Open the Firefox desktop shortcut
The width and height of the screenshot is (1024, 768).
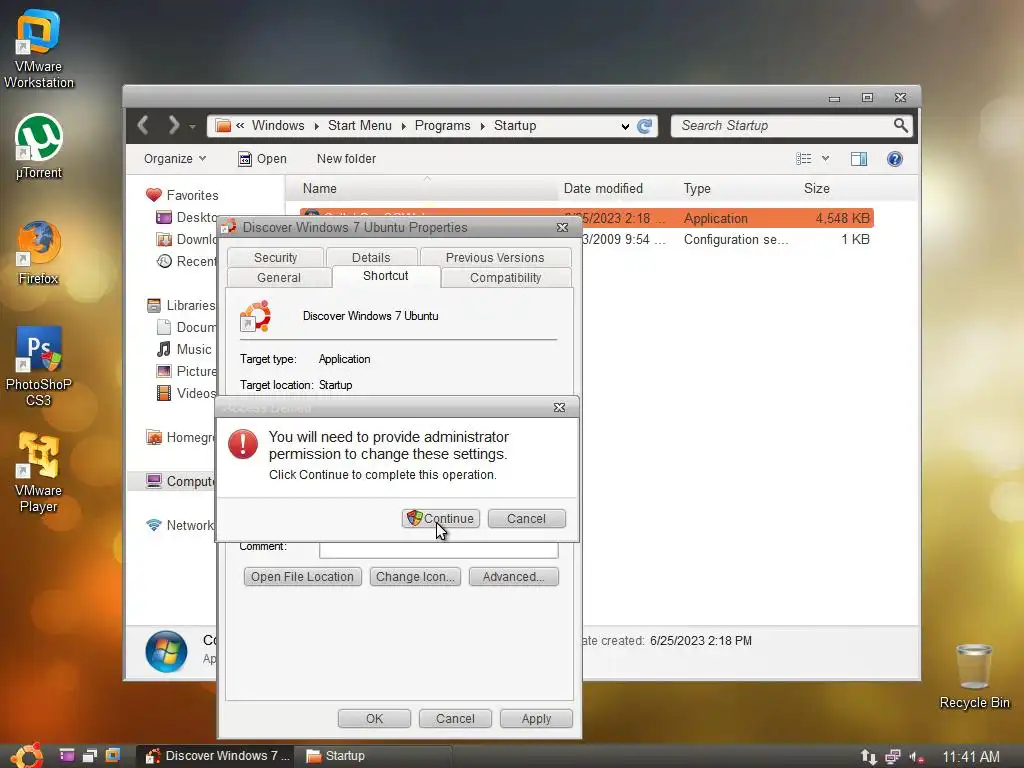pos(39,253)
